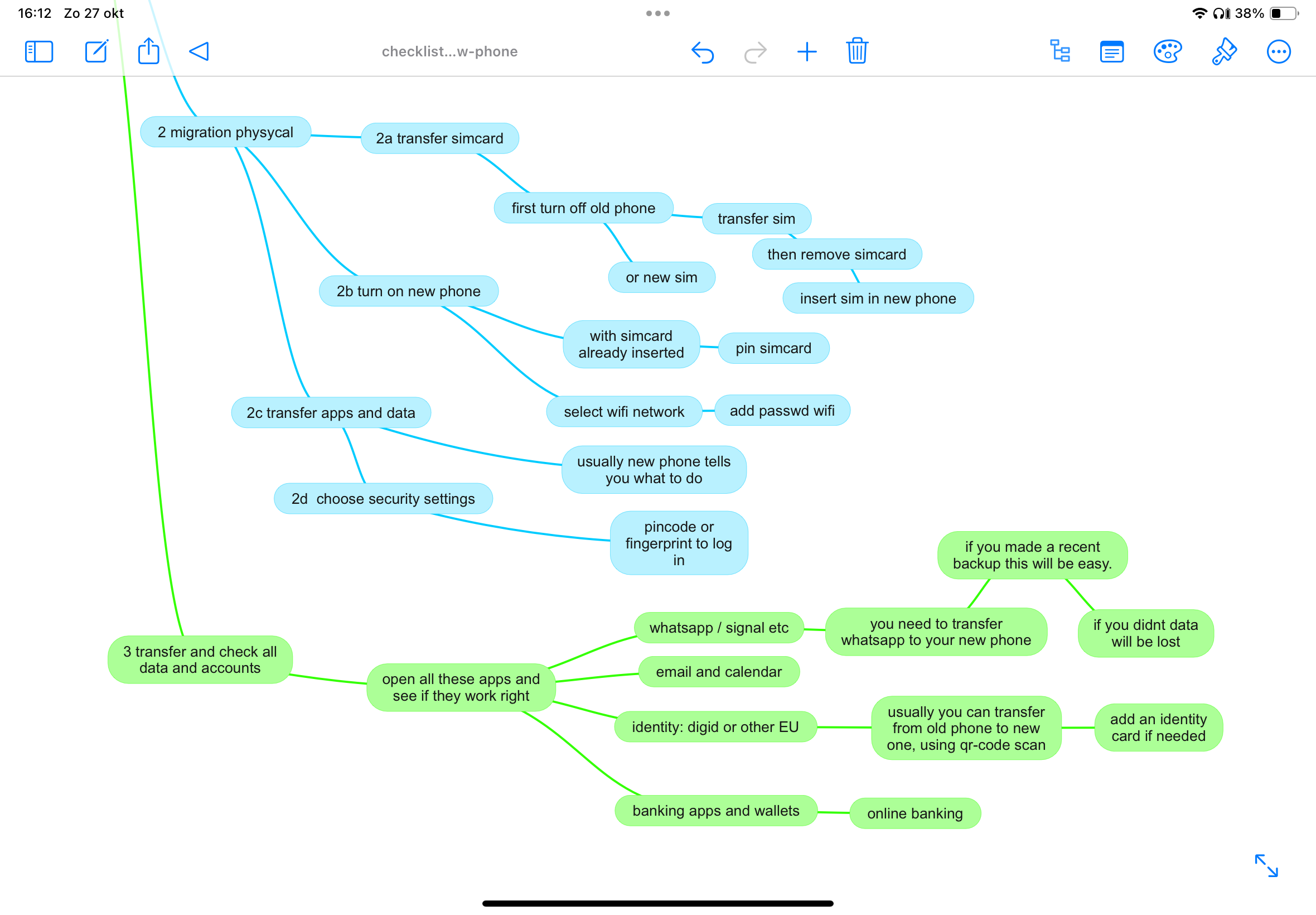Select the '2 migration physycal' node
Viewport: 1316px width, 915px height.
225,132
